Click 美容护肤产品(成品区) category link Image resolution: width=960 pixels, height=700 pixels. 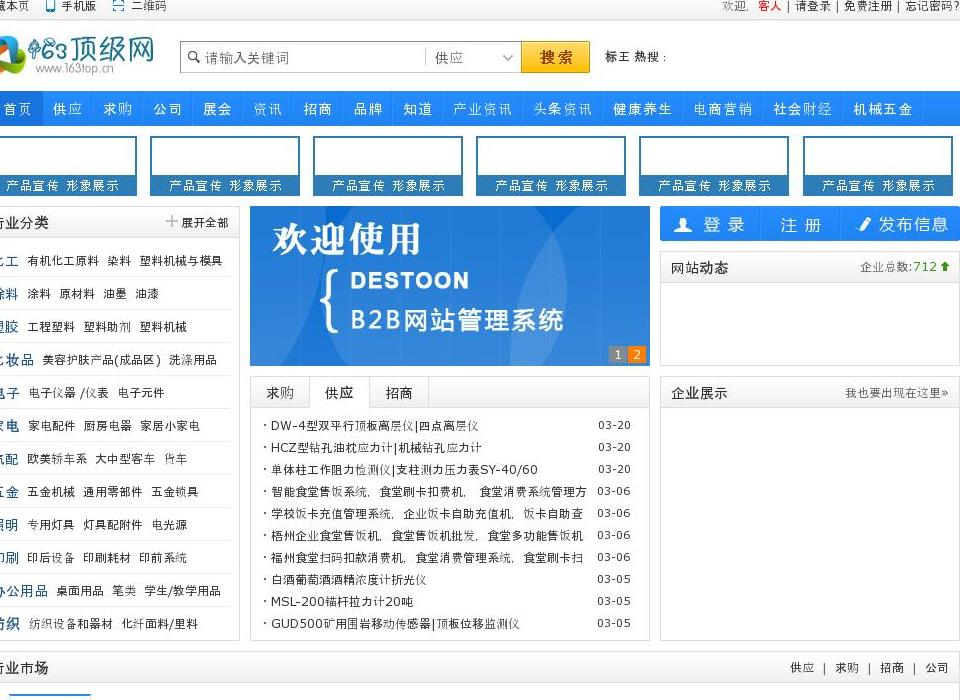(x=101, y=360)
